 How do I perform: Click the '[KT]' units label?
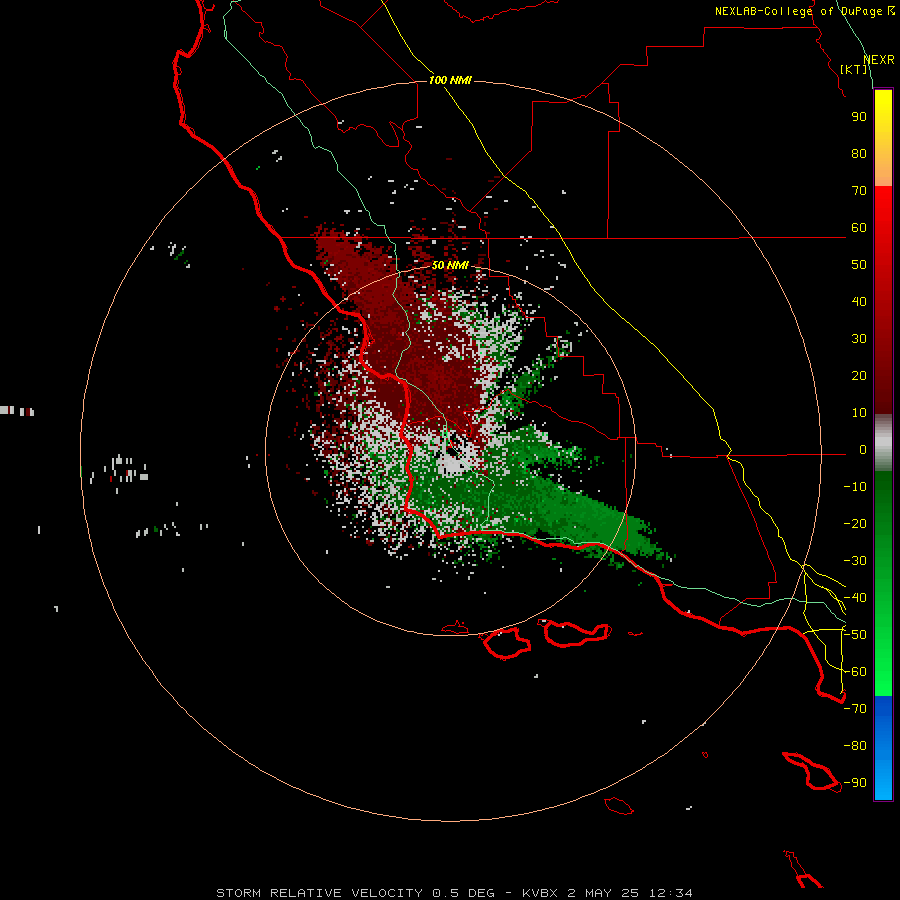pyautogui.click(x=854, y=69)
